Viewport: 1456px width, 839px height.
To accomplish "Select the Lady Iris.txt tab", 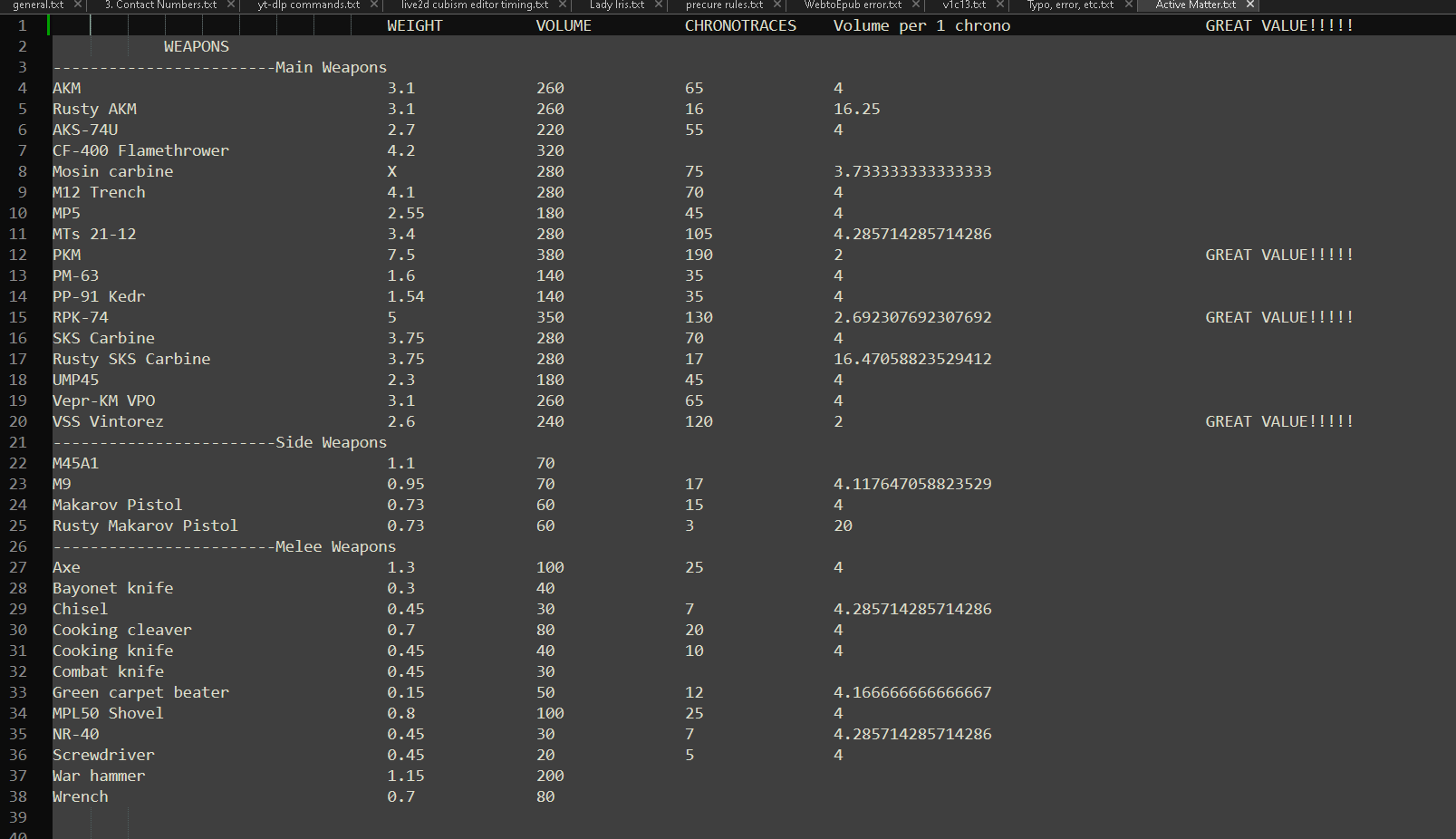I will (617, 5).
